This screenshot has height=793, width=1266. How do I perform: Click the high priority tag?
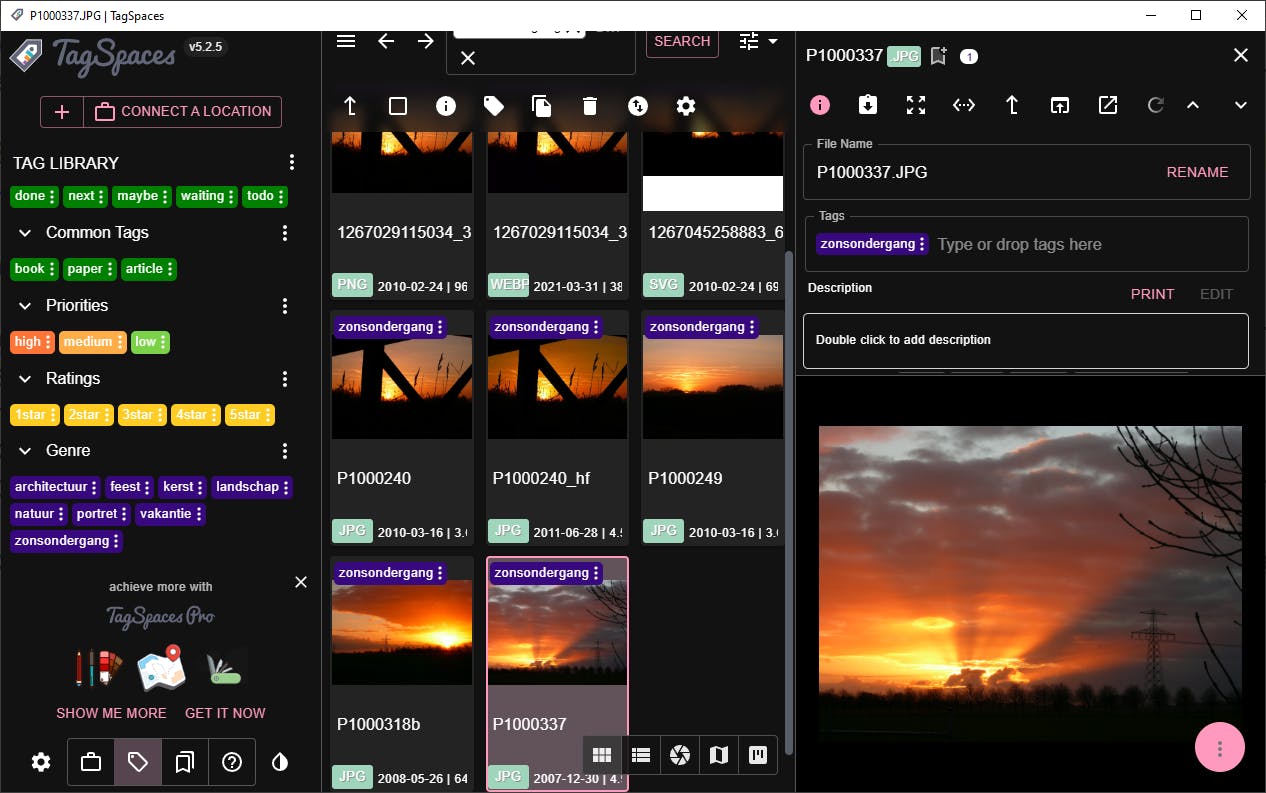click(x=33, y=342)
